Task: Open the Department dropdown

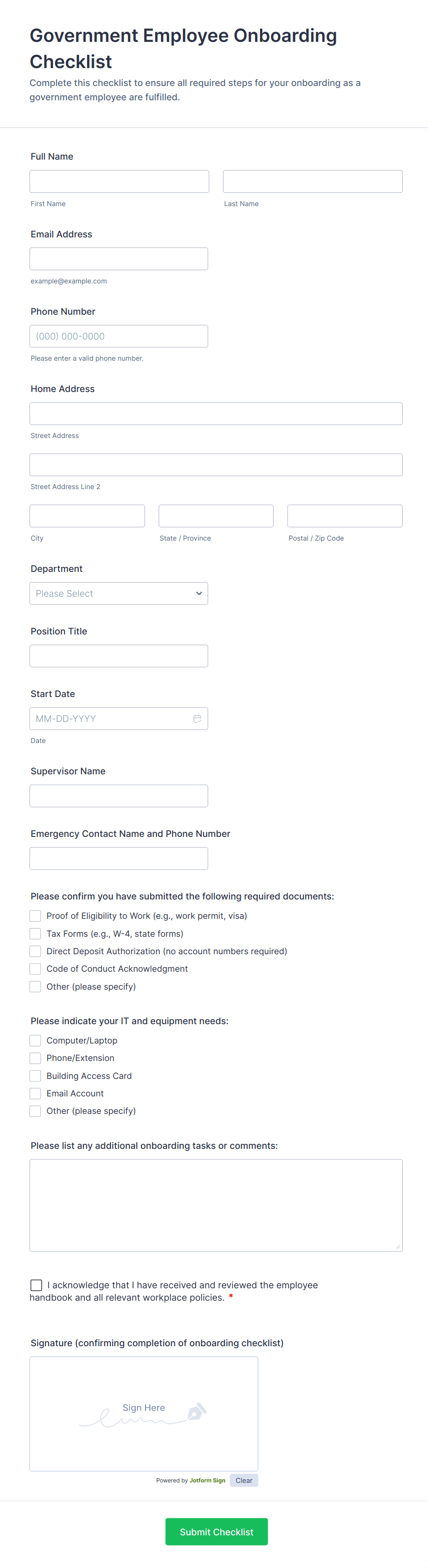Action: click(x=119, y=594)
